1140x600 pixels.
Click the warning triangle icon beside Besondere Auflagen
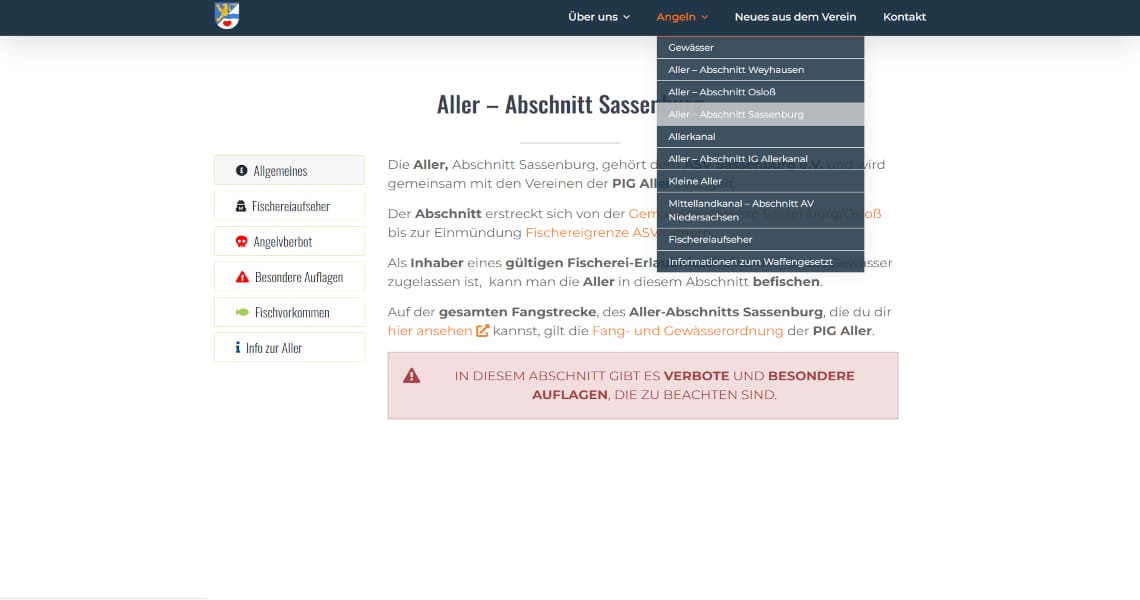point(241,276)
